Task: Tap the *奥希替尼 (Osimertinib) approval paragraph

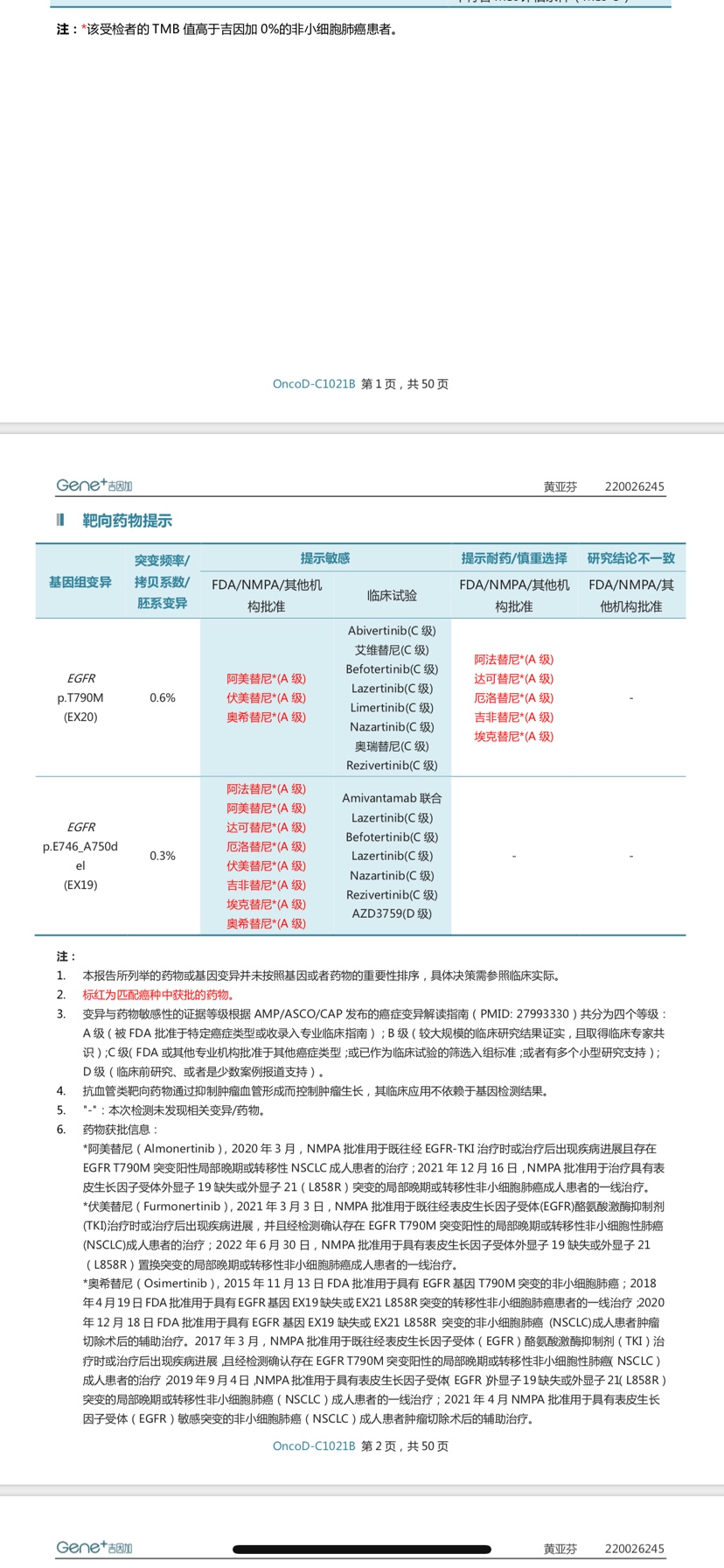Action: (374, 1351)
